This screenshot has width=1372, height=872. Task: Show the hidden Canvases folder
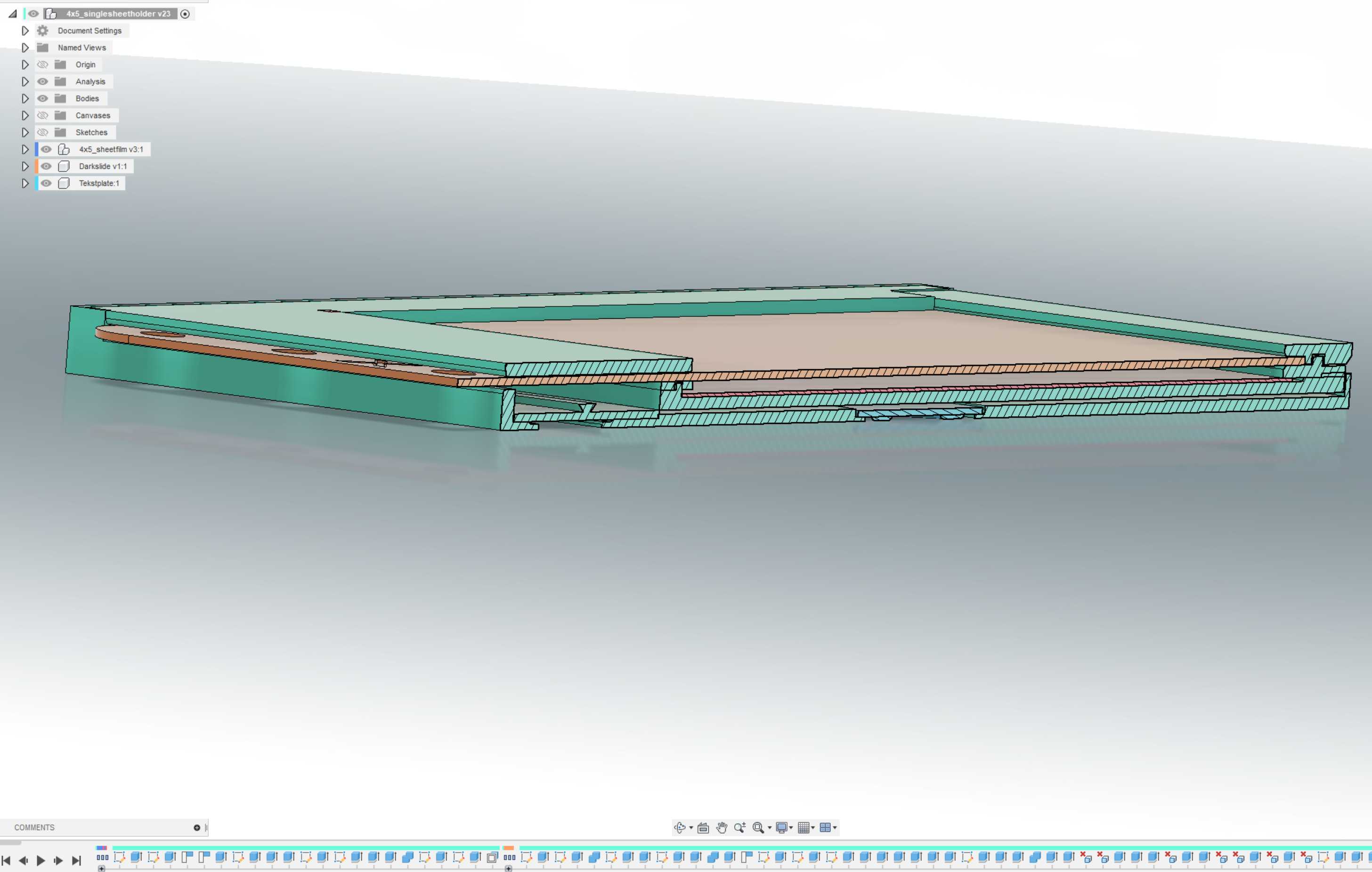[43, 116]
